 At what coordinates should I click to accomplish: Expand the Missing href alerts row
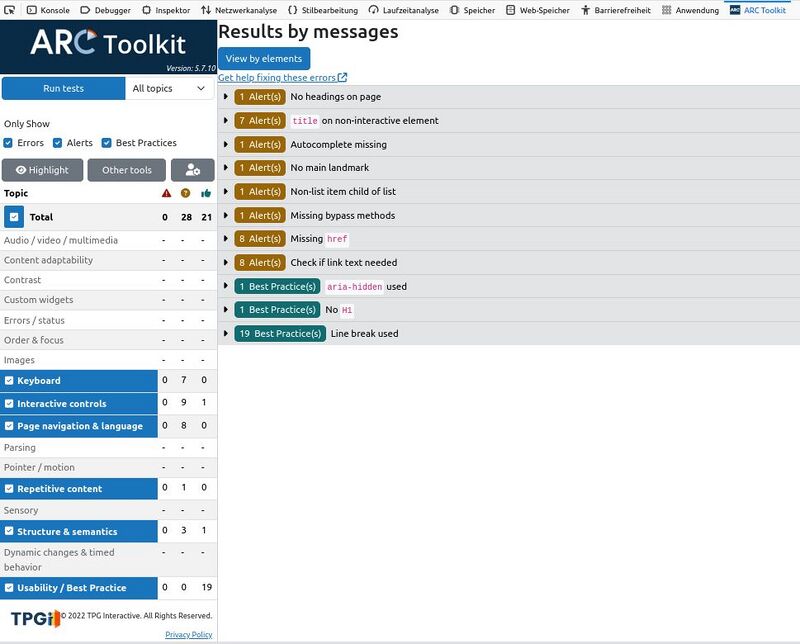pyautogui.click(x=227, y=239)
